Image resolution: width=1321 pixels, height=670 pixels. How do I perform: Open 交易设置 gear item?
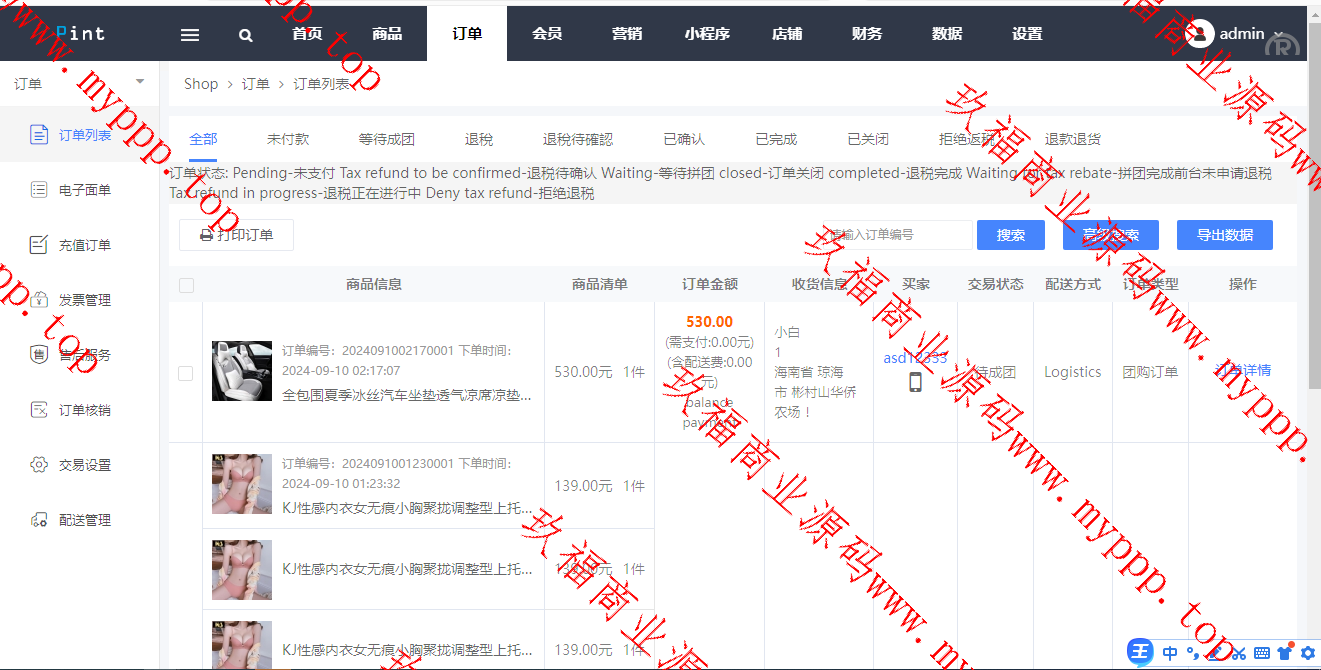pos(84,465)
